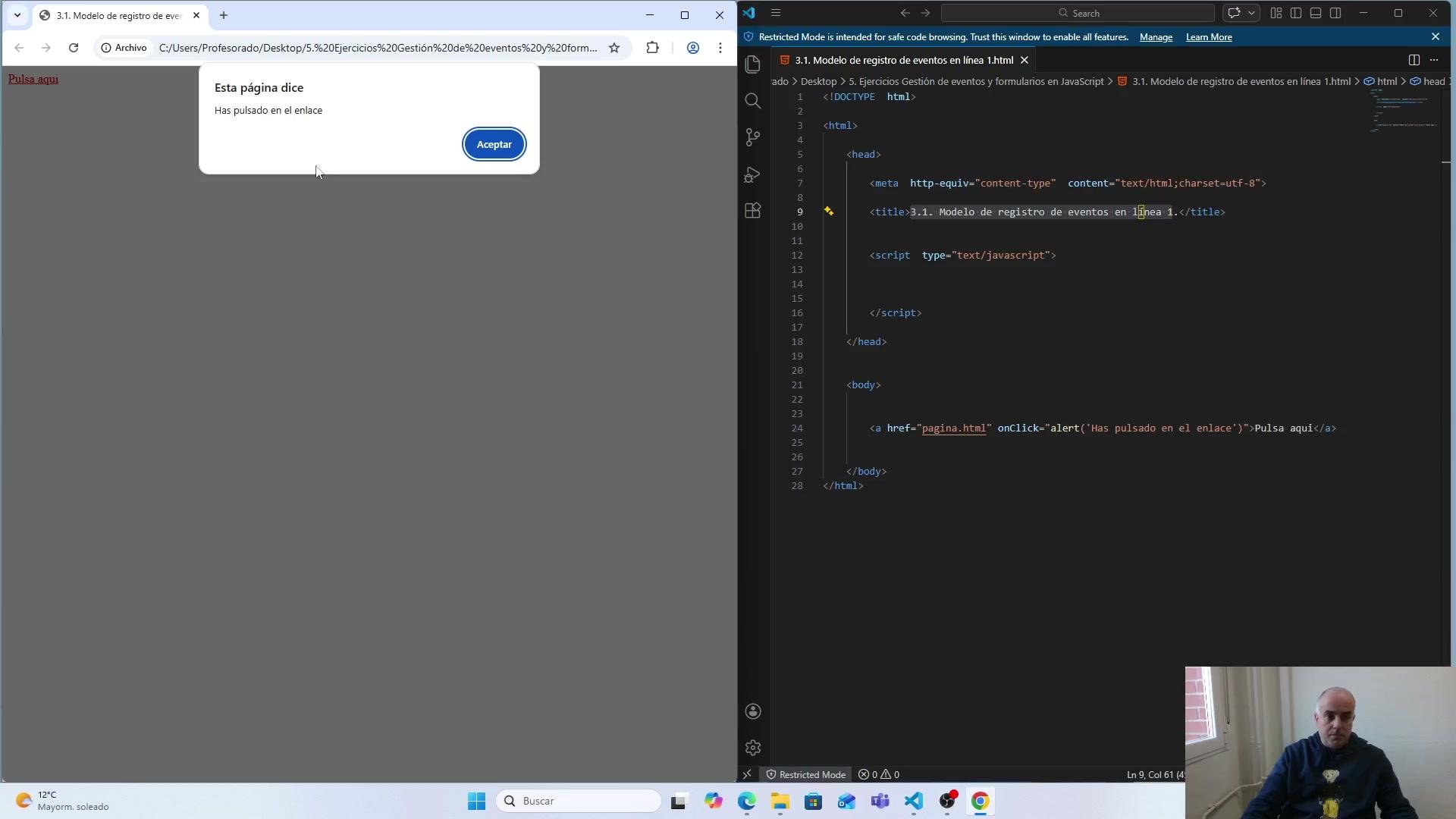Expand the Copilot dropdown arrow in VS Code
Viewport: 1456px width, 819px height.
(x=1251, y=13)
